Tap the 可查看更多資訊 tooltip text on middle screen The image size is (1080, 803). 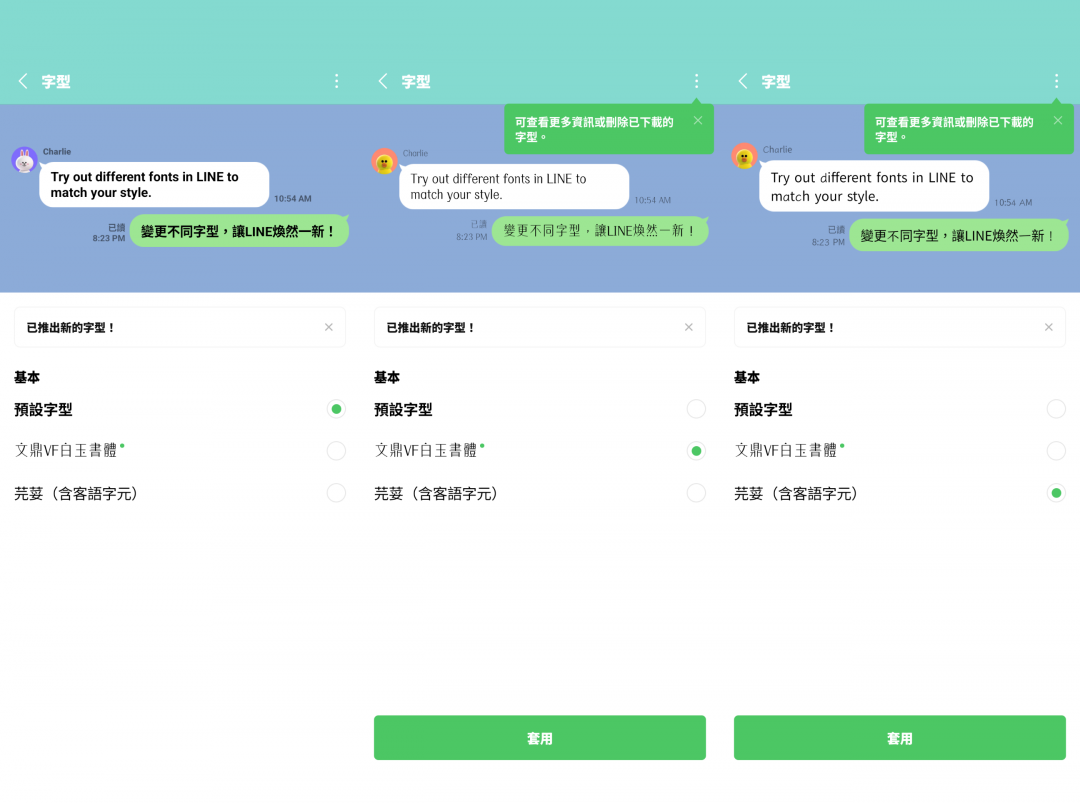[x=594, y=129]
